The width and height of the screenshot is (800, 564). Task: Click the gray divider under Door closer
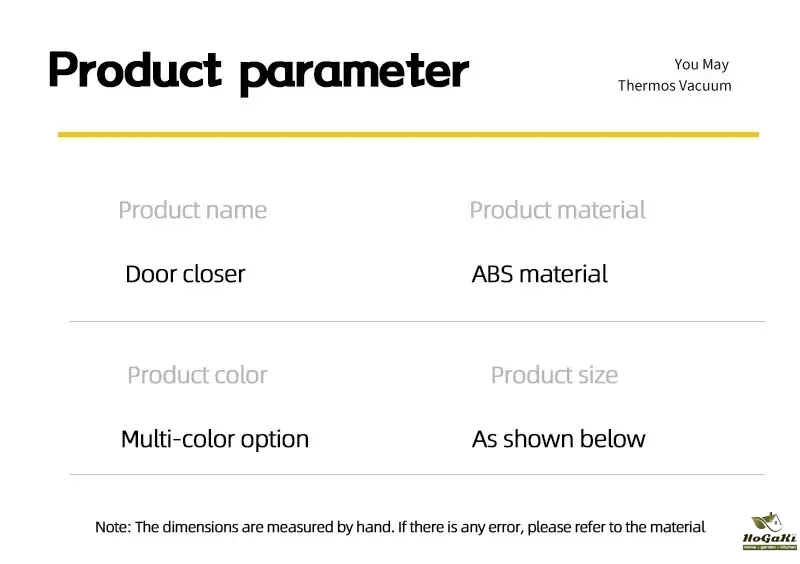tap(416, 321)
